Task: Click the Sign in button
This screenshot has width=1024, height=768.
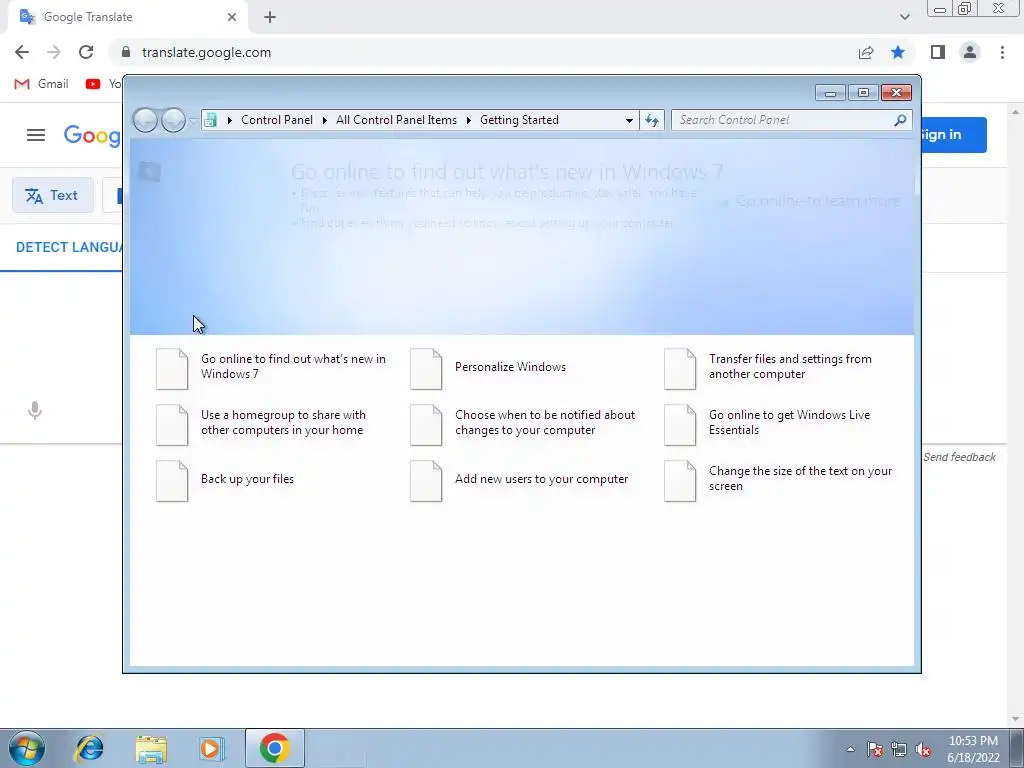Action: click(x=953, y=135)
